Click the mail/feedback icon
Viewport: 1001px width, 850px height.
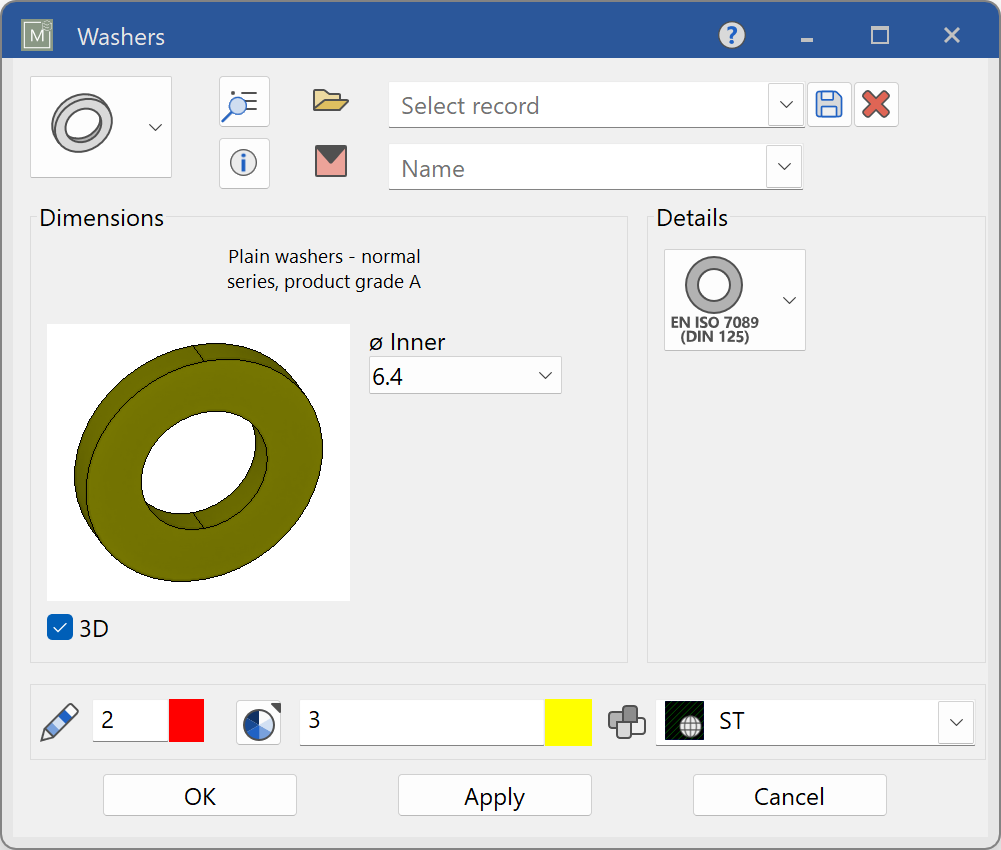point(330,163)
